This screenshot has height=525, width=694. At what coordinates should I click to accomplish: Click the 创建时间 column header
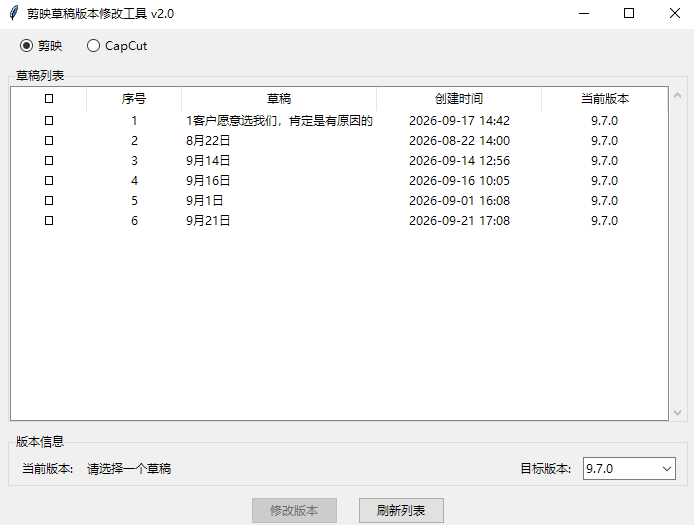[x=459, y=98]
